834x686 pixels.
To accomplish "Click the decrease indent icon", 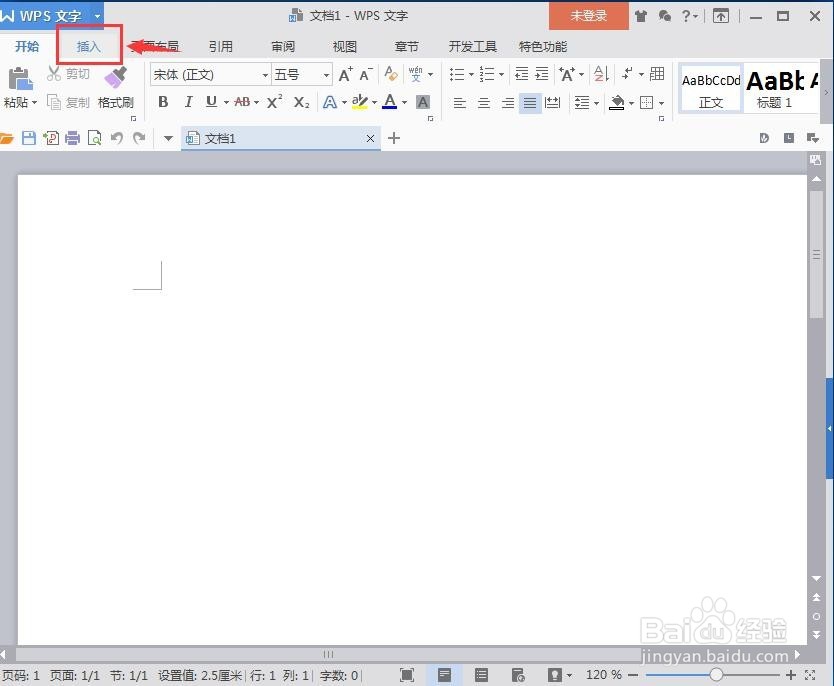I will [521, 74].
